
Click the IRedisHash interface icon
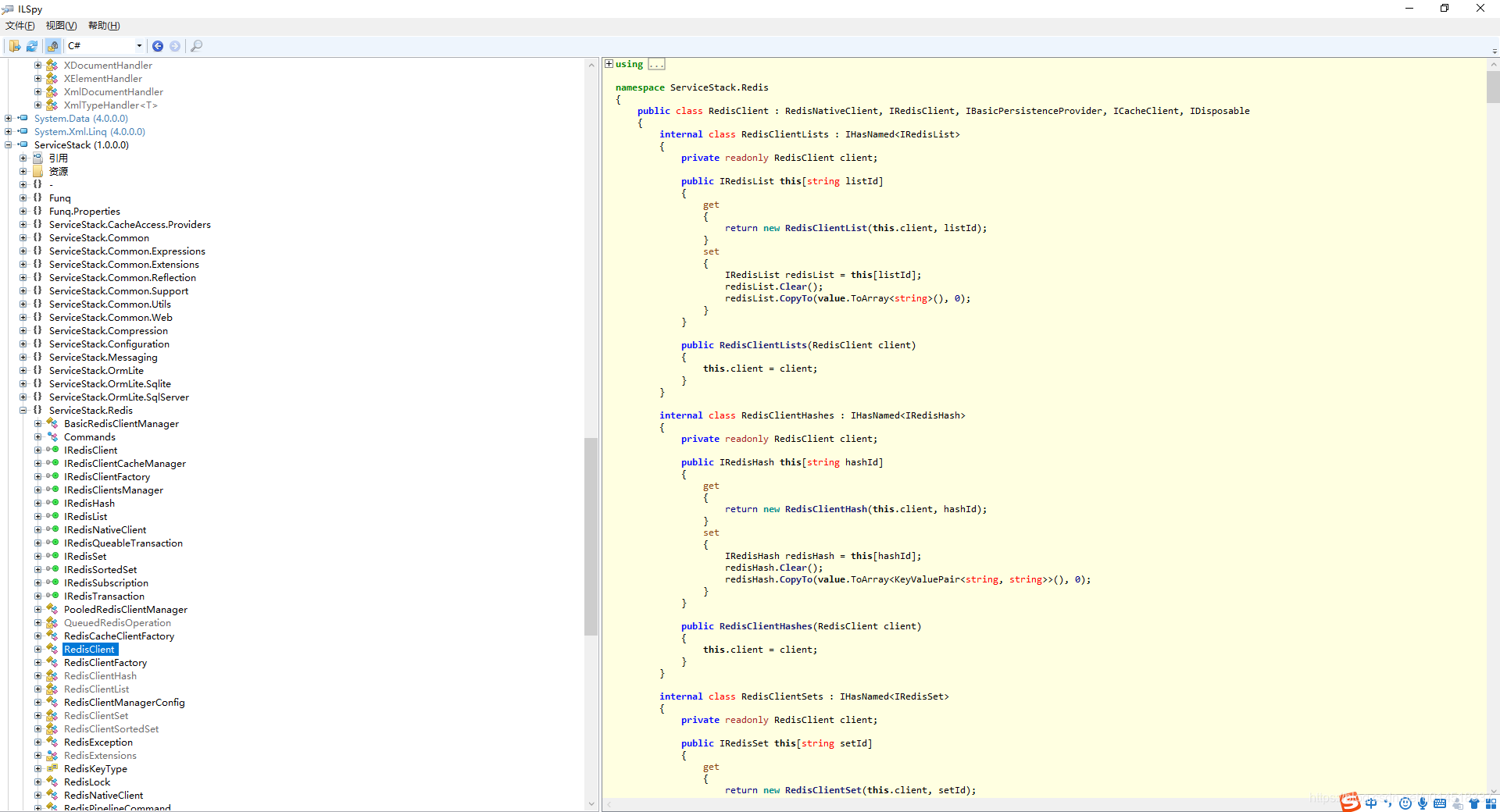coord(52,504)
